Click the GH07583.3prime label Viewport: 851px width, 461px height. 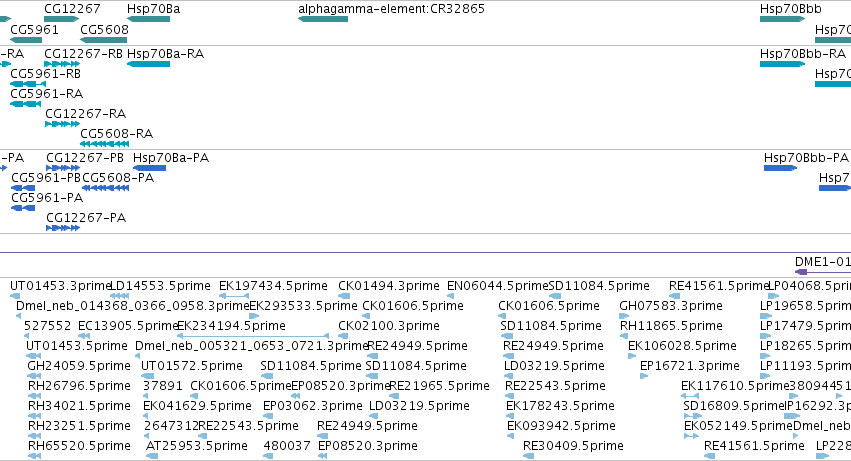(x=671, y=306)
